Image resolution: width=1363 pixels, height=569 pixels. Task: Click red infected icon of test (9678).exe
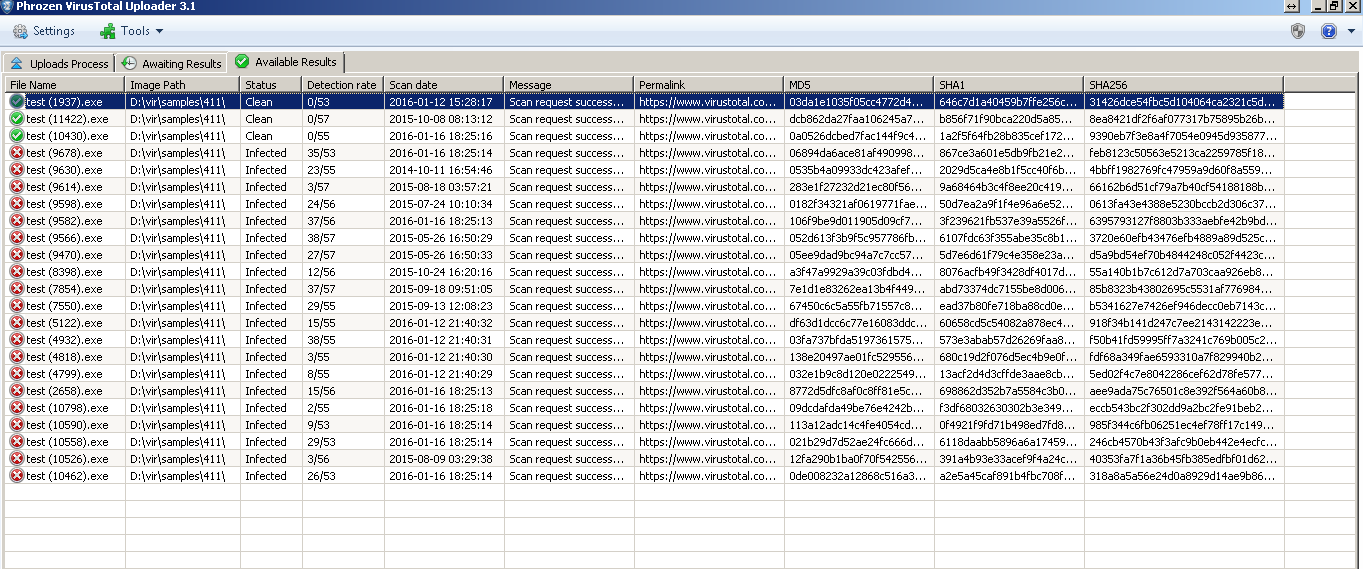click(16, 153)
